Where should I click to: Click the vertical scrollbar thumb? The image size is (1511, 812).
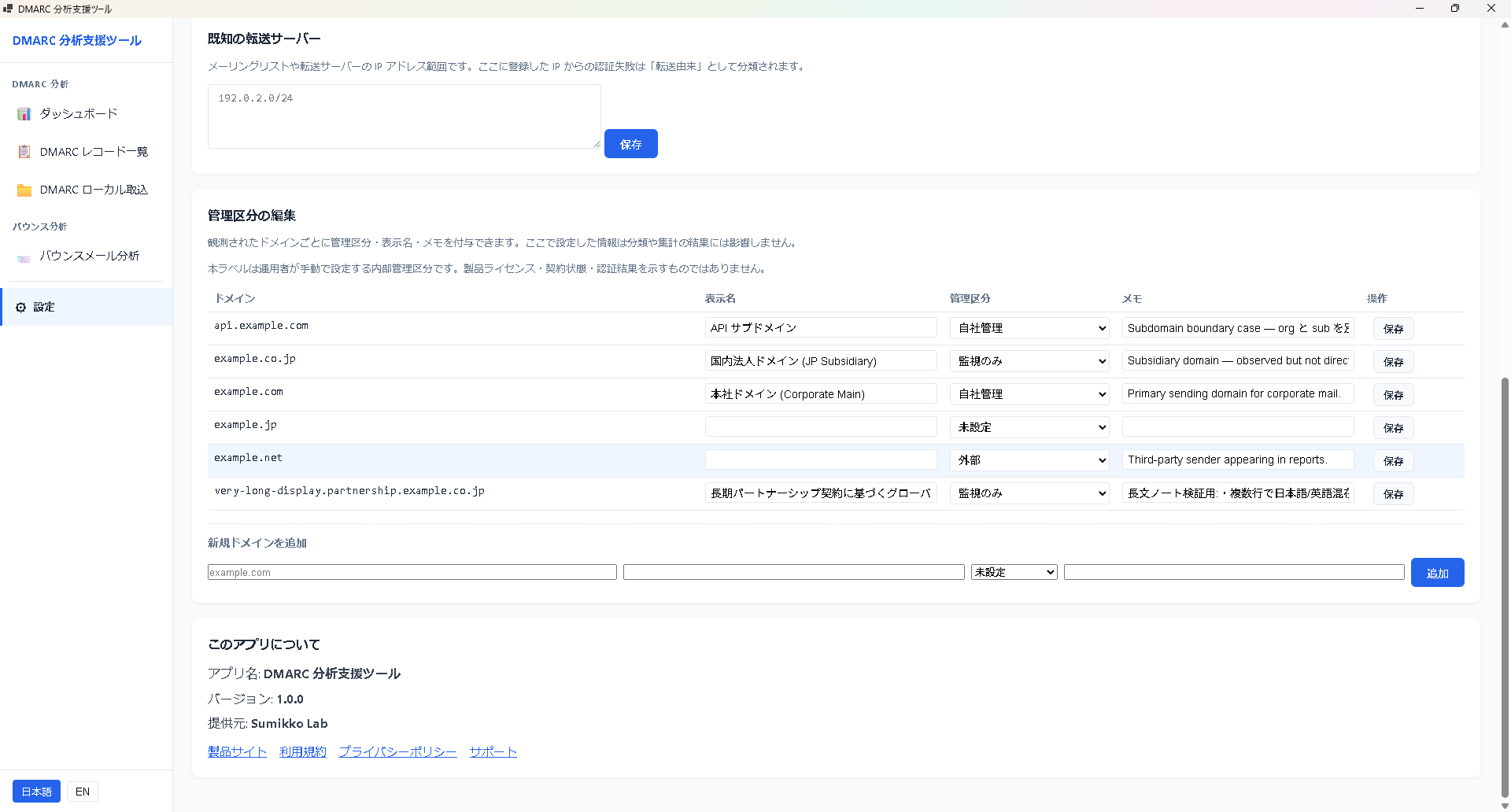[1505, 589]
